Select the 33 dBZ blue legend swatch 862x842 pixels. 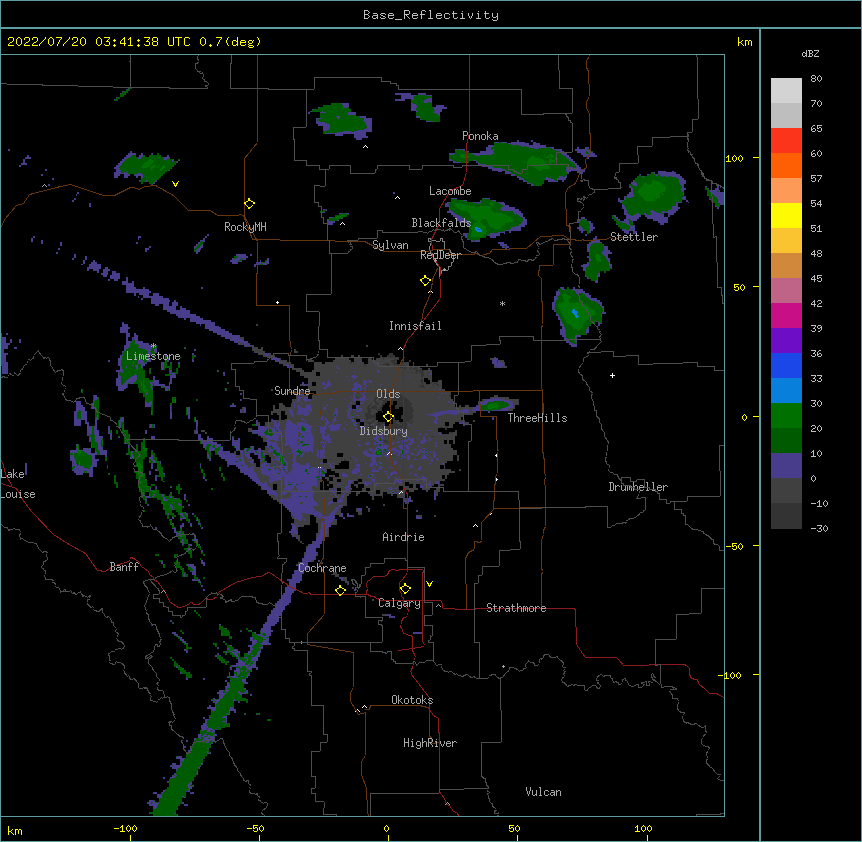point(786,365)
